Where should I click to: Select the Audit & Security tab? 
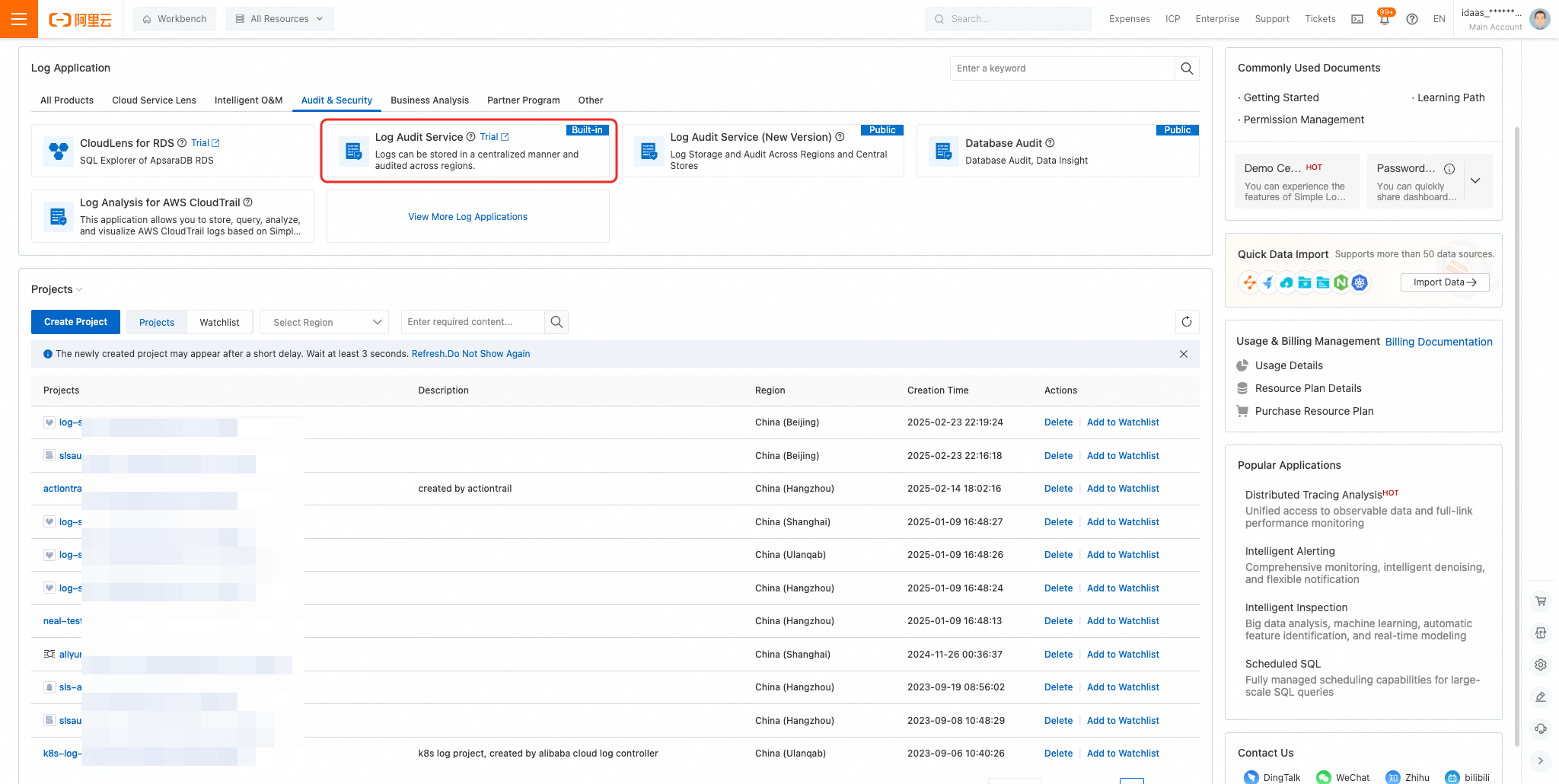tap(336, 100)
